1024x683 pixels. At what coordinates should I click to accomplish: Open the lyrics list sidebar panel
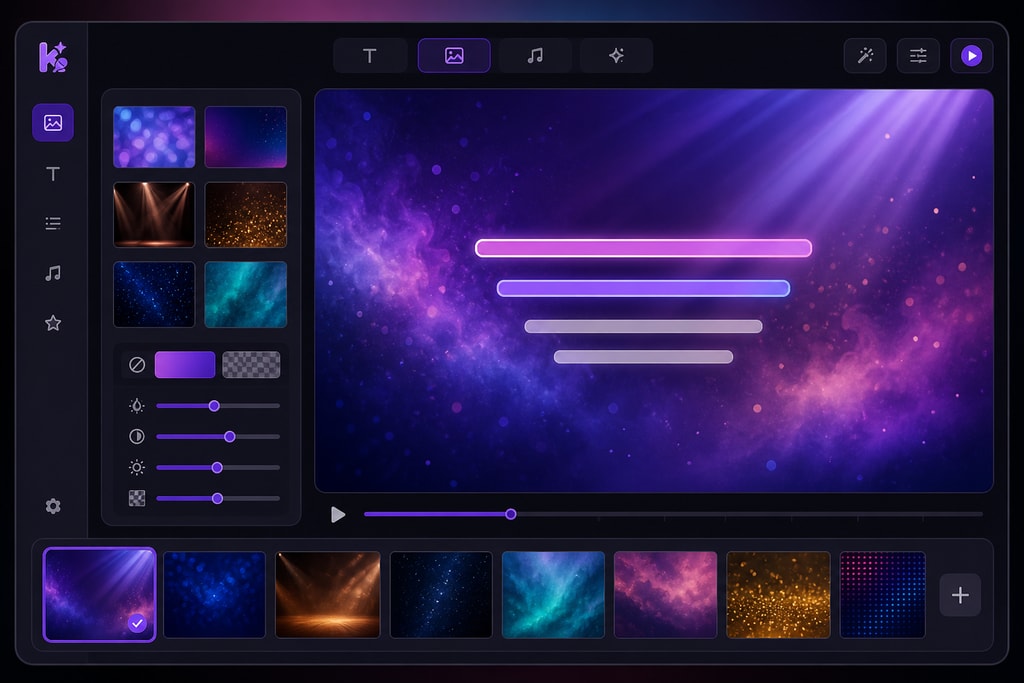click(53, 223)
